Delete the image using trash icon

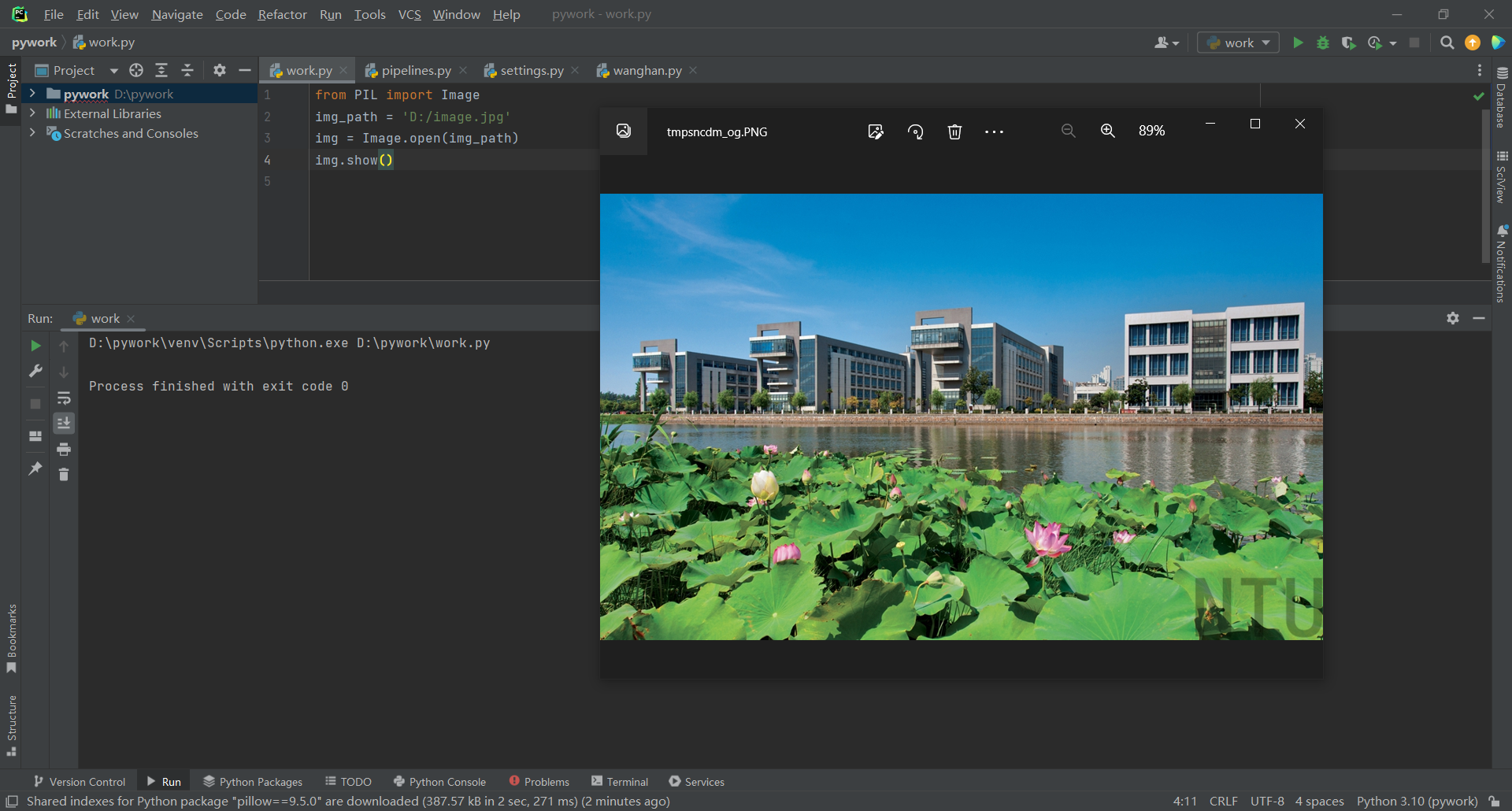(954, 131)
